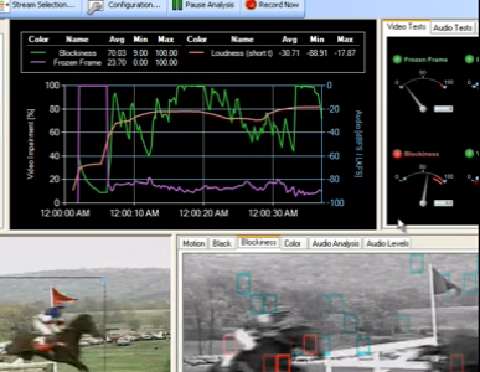
Task: Click the 12:00:10 AM time axis label
Action: click(135, 213)
